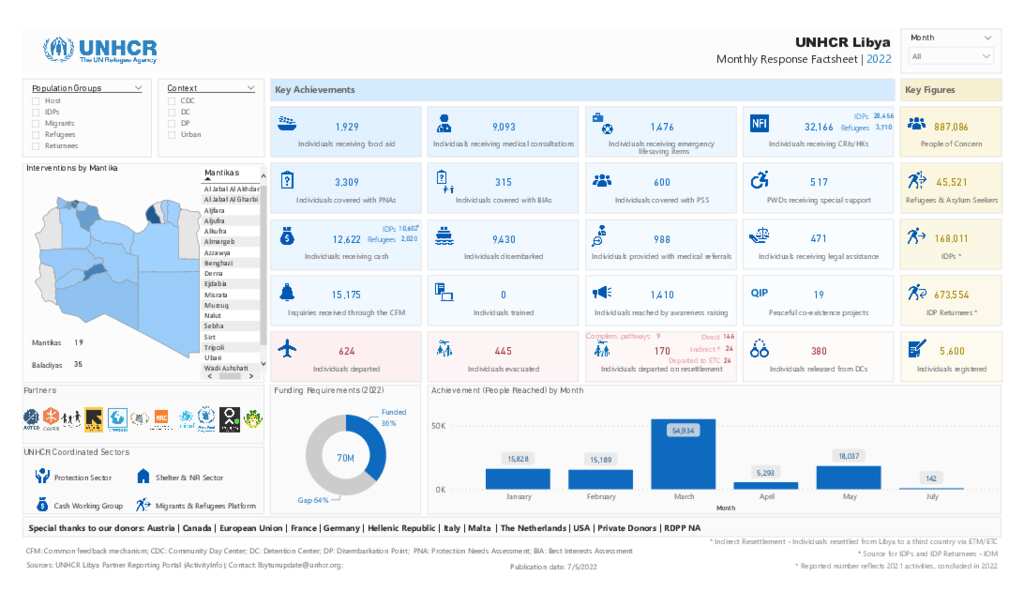Click the Shelter & NFI Sector icon
The image size is (1024, 591).
[x=143, y=476]
